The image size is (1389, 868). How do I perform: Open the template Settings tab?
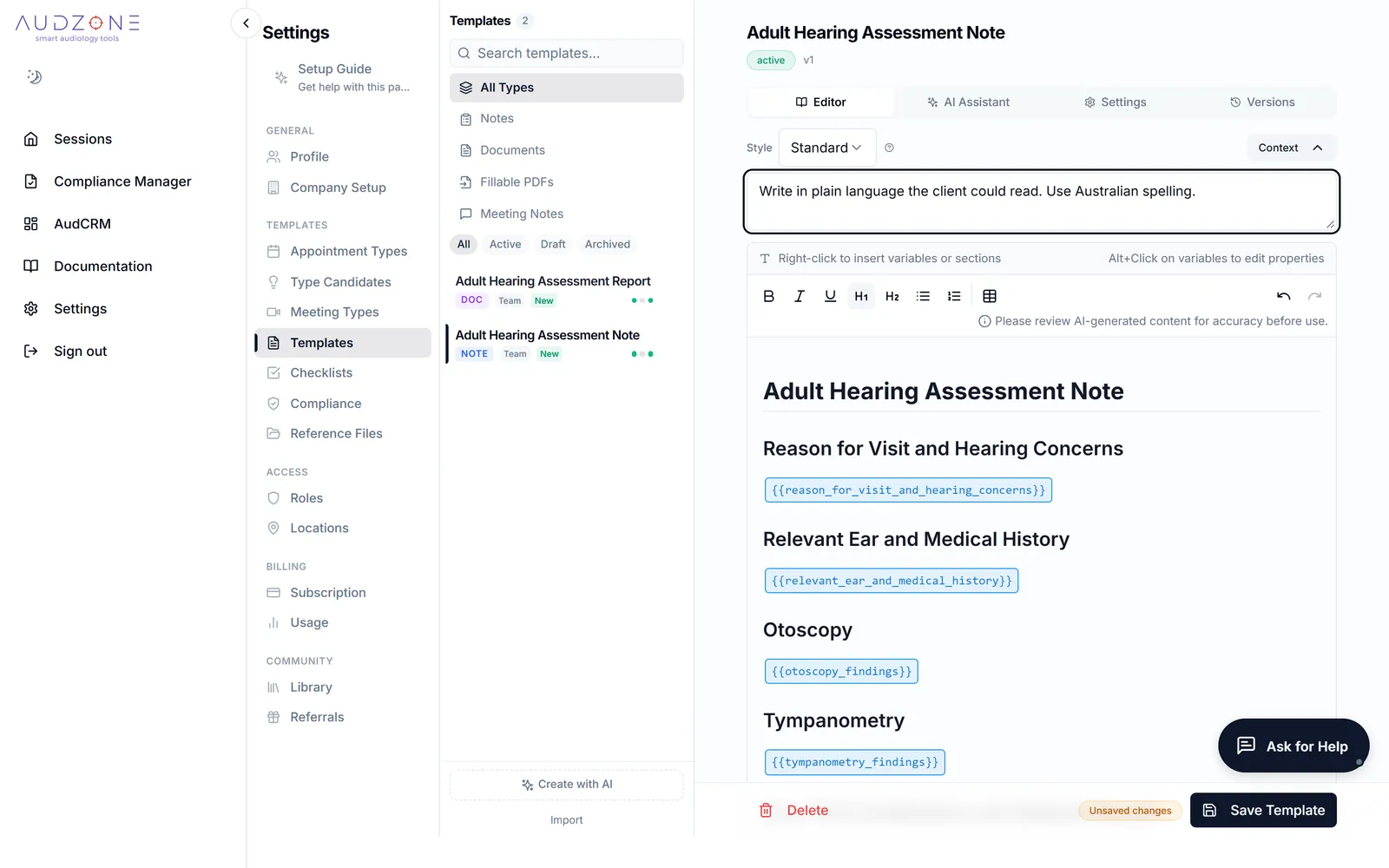[x=1115, y=102]
